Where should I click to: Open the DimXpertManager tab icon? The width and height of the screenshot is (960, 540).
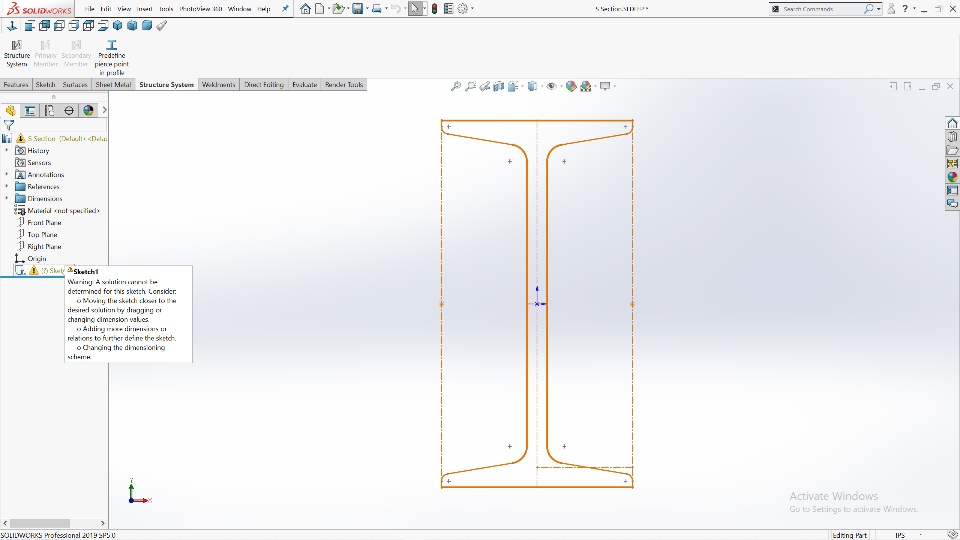pyautogui.click(x=69, y=110)
